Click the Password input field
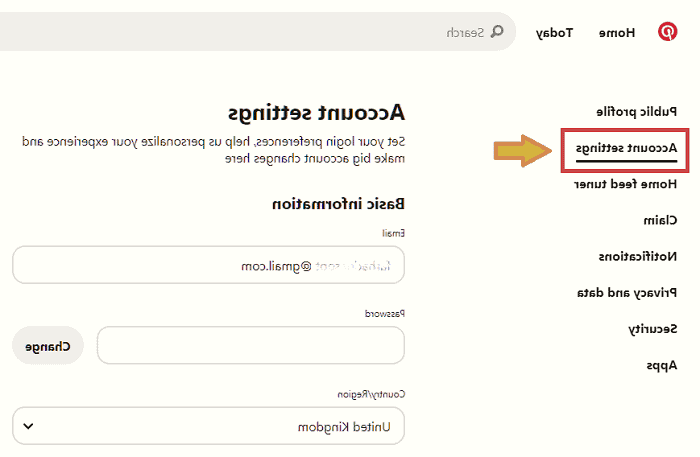The height and width of the screenshot is (457, 700). (250, 346)
